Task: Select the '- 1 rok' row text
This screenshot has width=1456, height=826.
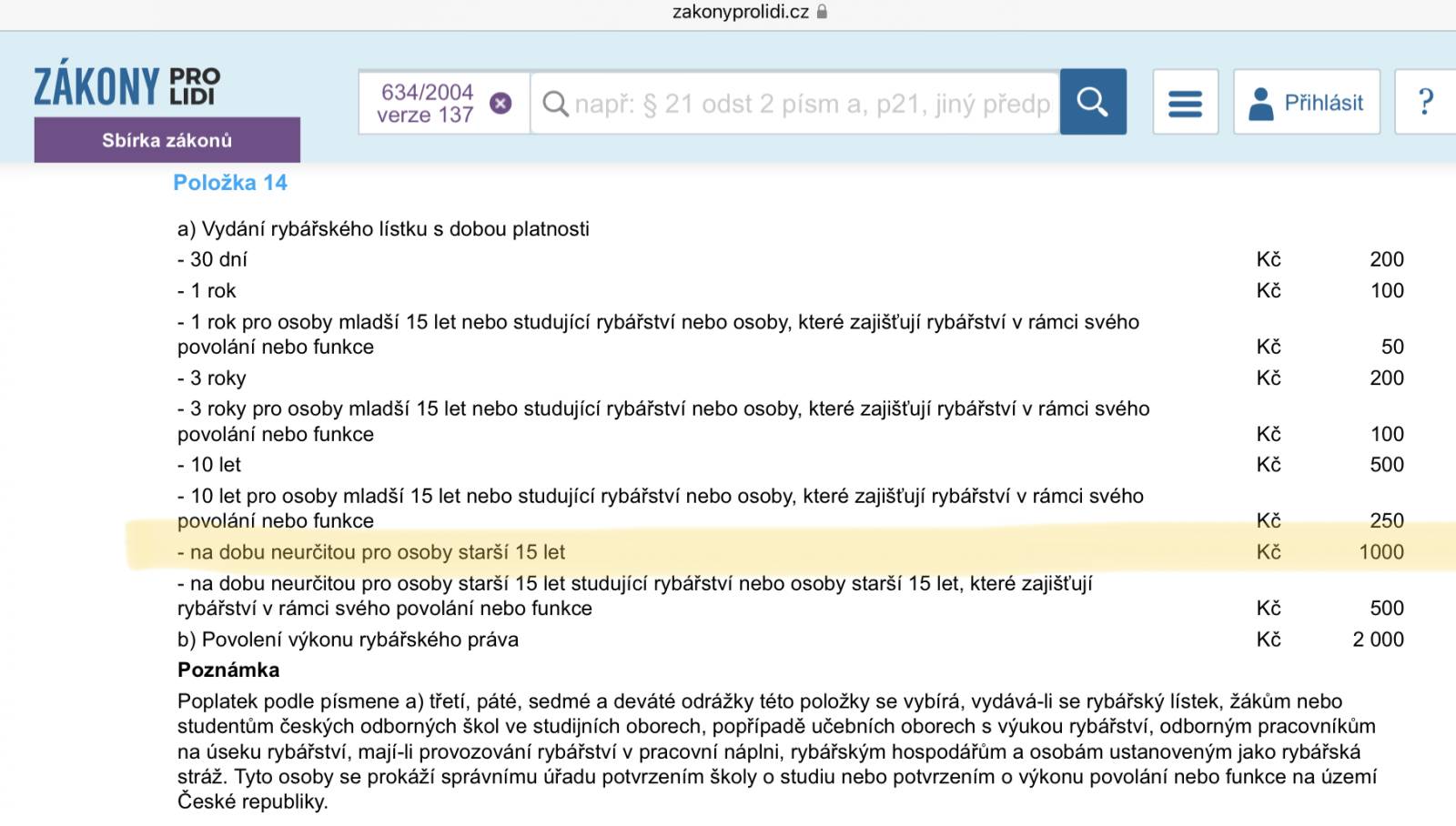Action: (x=207, y=290)
